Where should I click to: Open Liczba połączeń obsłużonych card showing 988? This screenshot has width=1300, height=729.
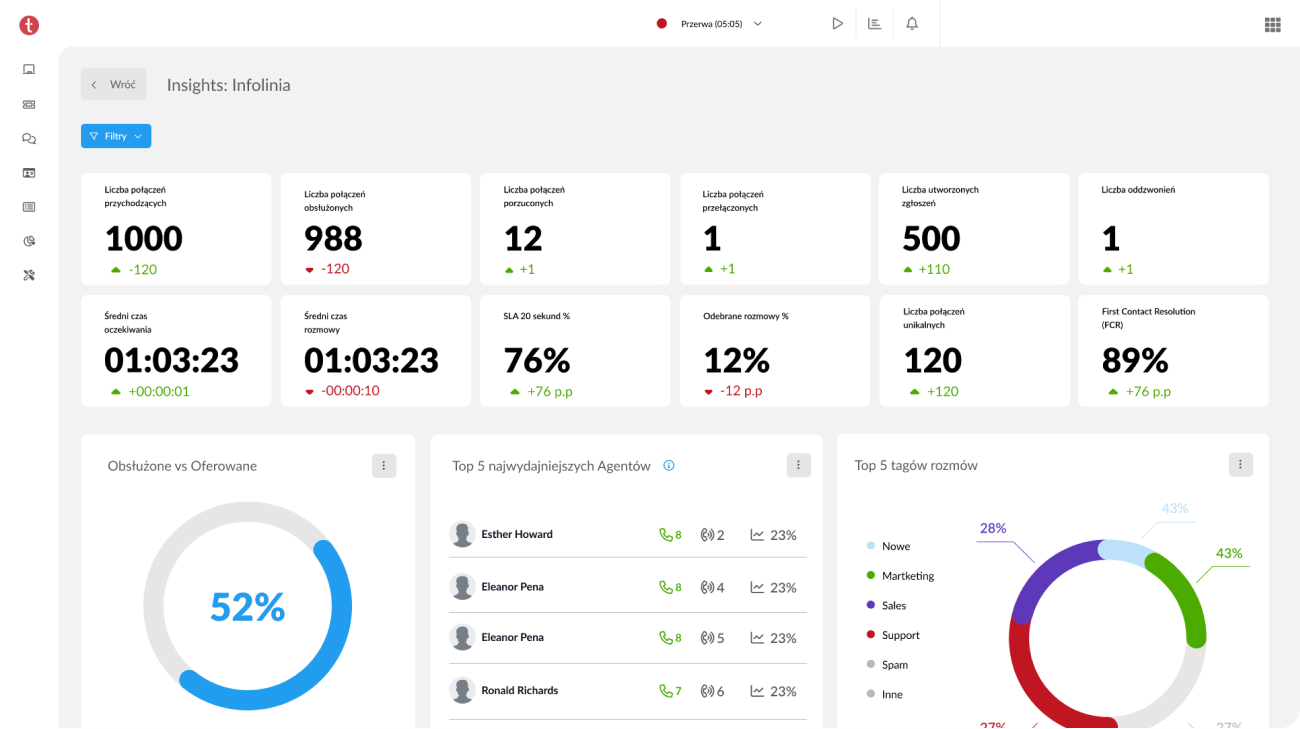(375, 229)
